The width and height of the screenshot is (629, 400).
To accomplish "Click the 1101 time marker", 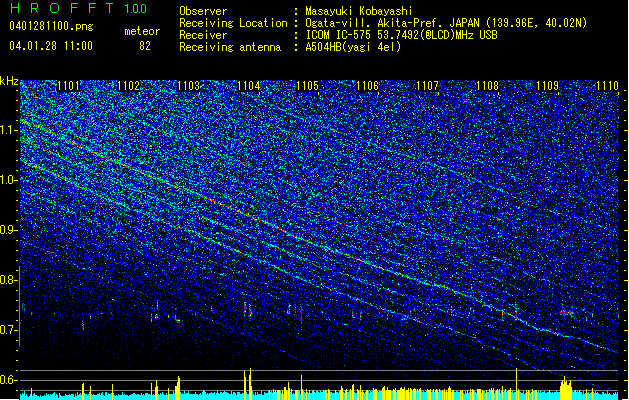I will pyautogui.click(x=68, y=86).
